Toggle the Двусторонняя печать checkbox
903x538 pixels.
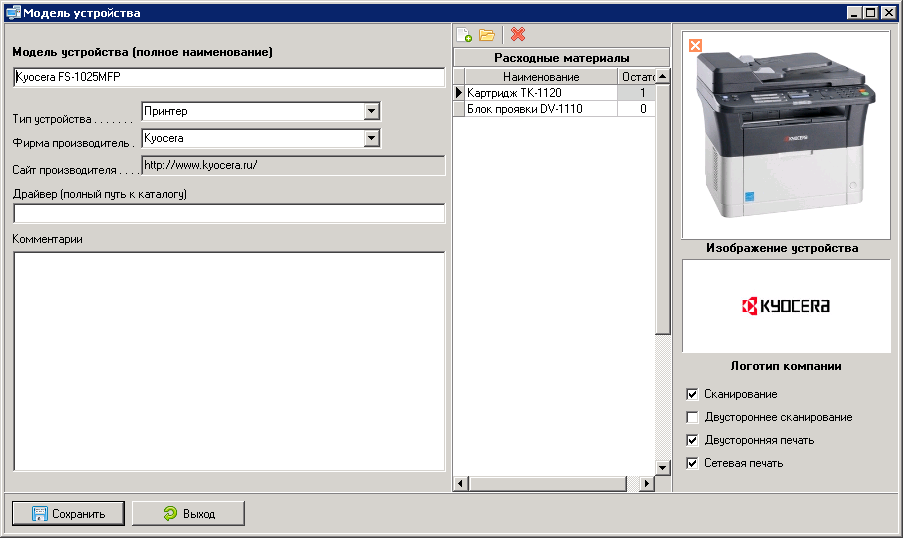(x=692, y=440)
